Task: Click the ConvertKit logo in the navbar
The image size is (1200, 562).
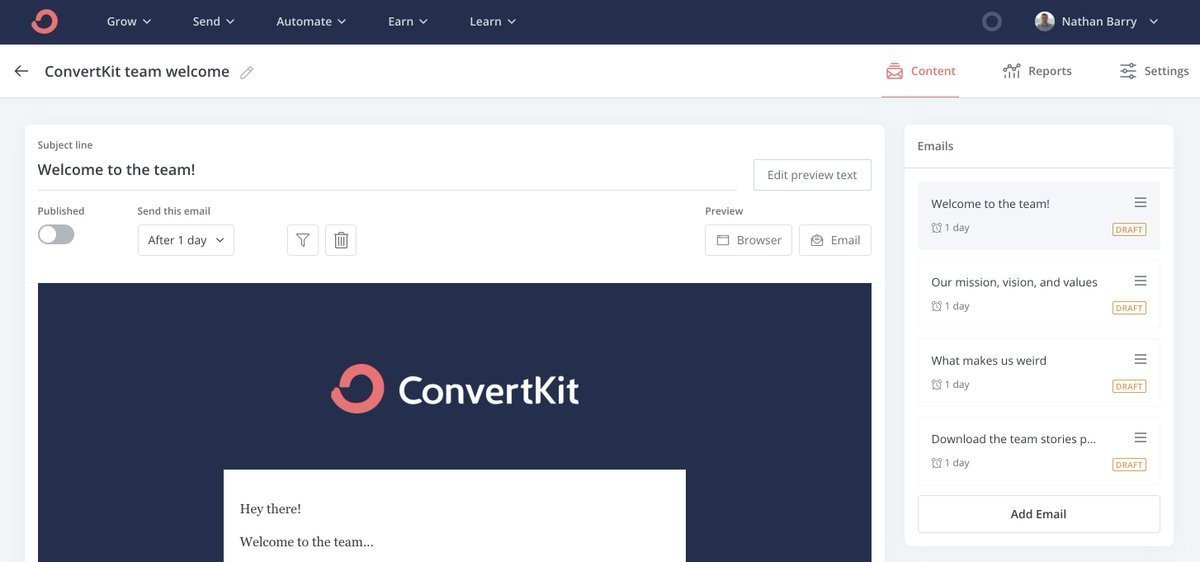Action: click(45, 21)
